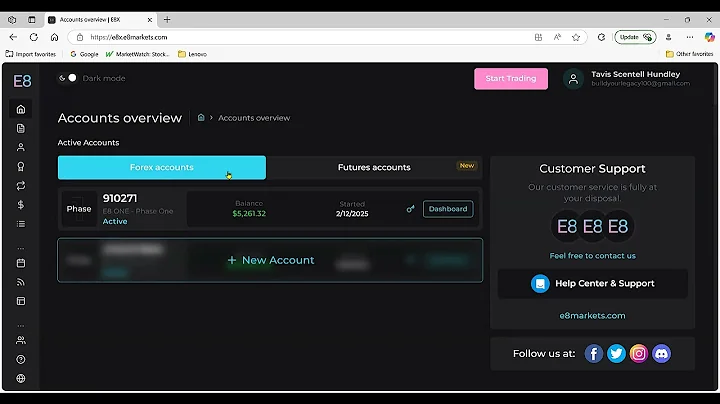Open the profile person icon in sidebar

(21, 147)
